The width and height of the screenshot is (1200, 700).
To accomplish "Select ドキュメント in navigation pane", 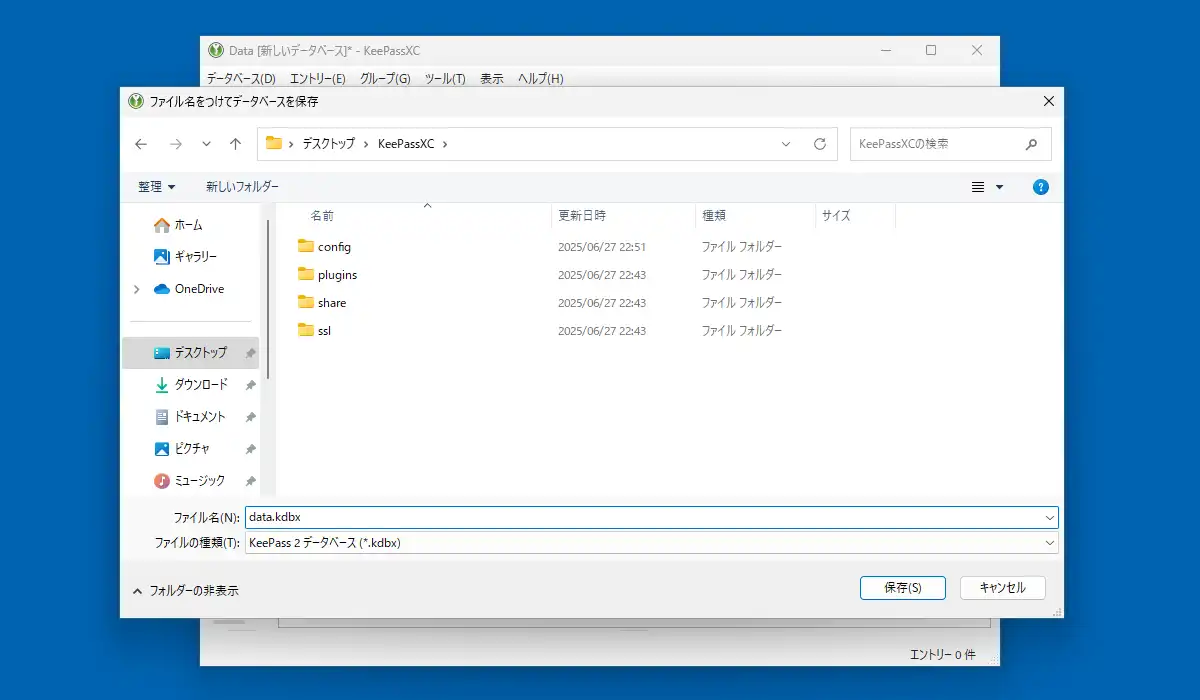I will point(190,417).
